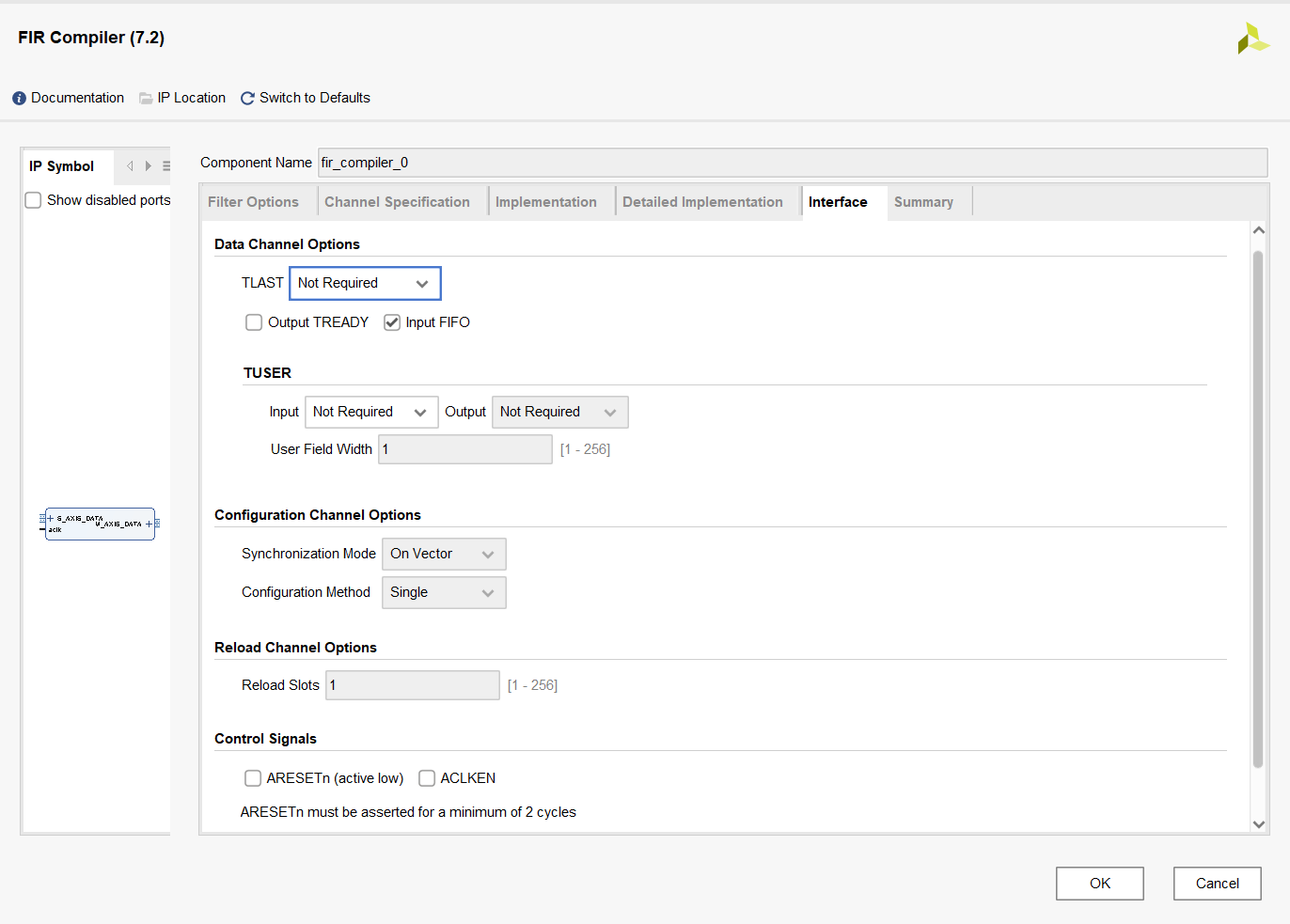Click the IP Location folder icon

click(x=146, y=98)
